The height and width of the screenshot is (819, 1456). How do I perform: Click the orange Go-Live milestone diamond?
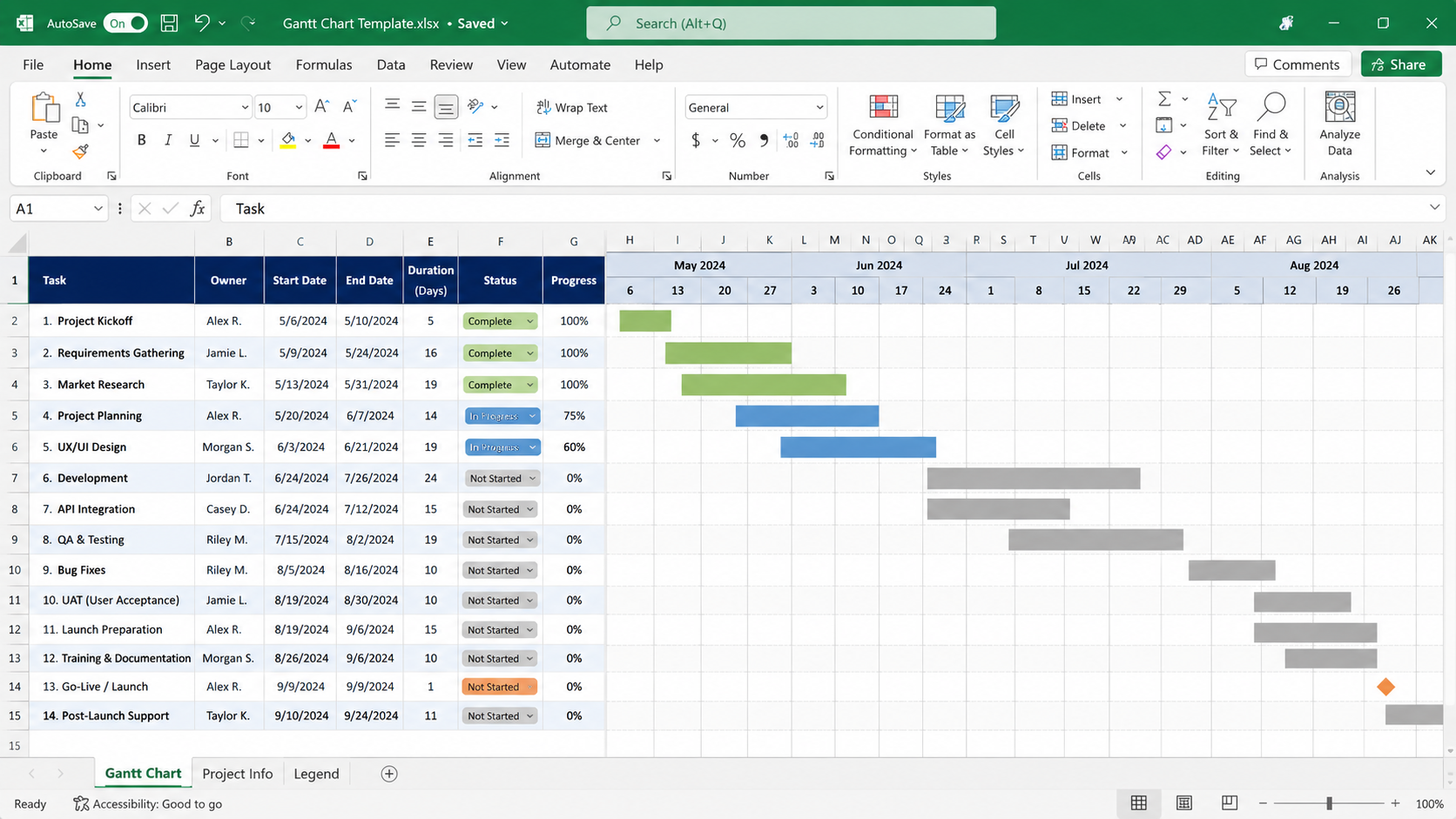point(1385,687)
